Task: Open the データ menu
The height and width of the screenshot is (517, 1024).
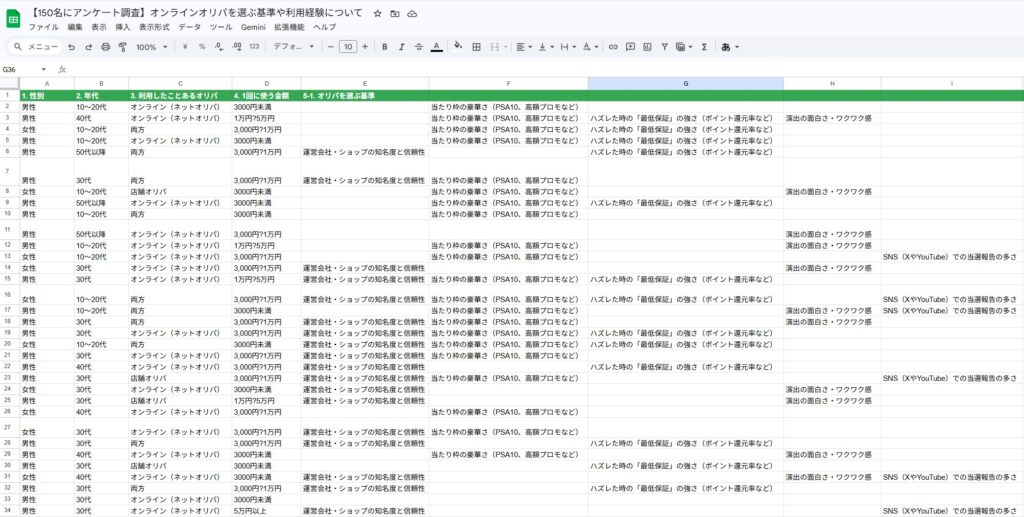Action: (x=189, y=27)
